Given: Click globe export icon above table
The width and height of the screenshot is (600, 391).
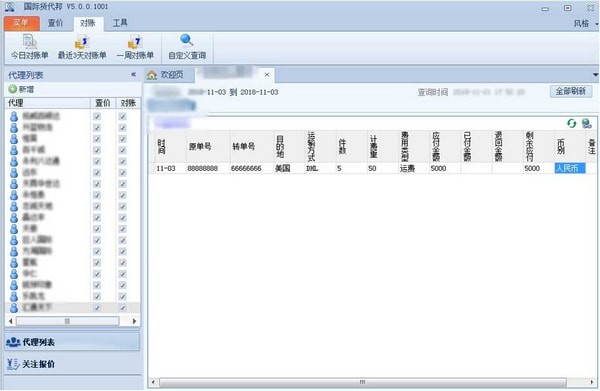Looking at the screenshot, I should coord(586,123).
